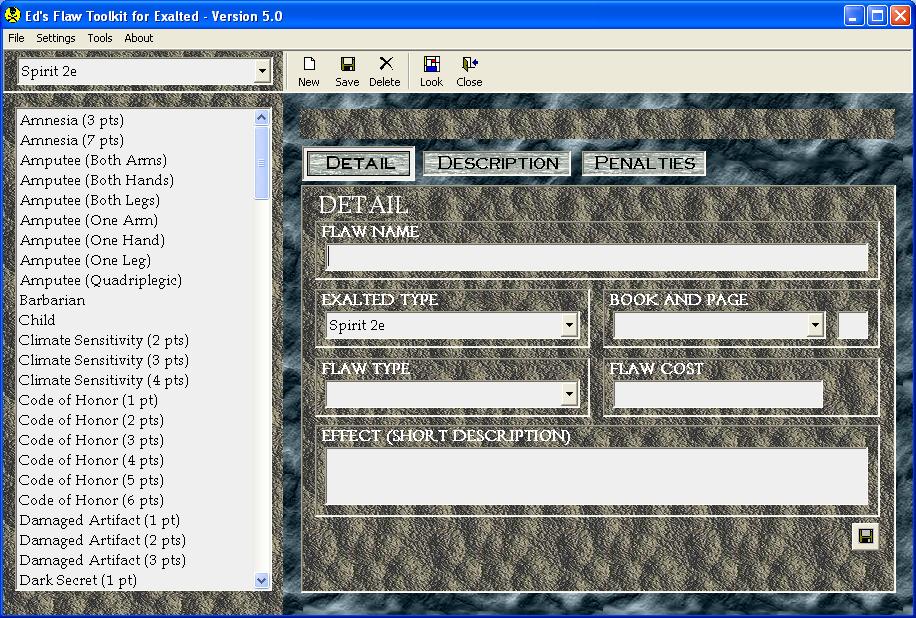Expand the top-left Spirit 2e combo box

tap(262, 71)
